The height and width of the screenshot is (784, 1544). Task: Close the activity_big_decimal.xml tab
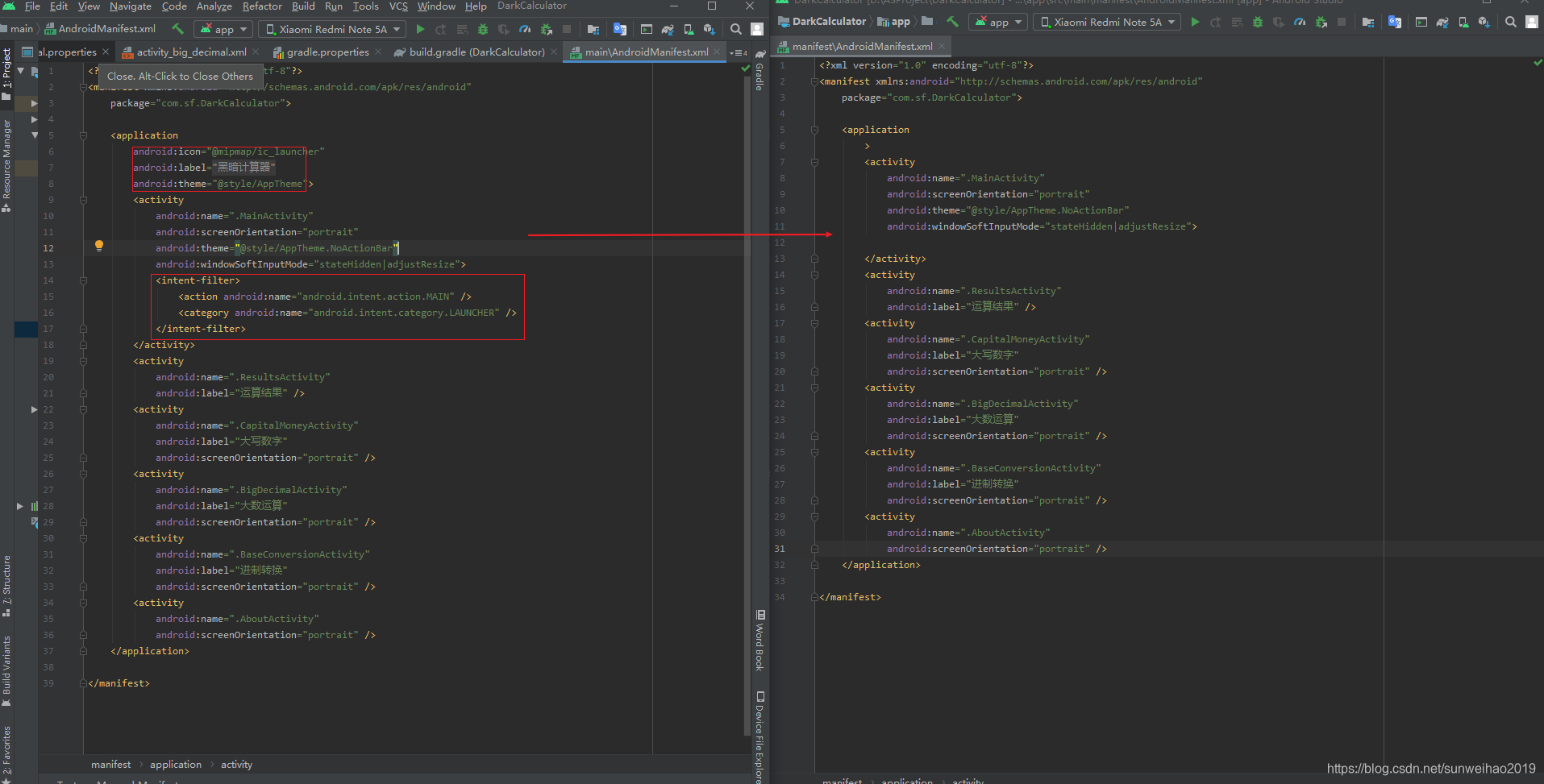pos(256,52)
